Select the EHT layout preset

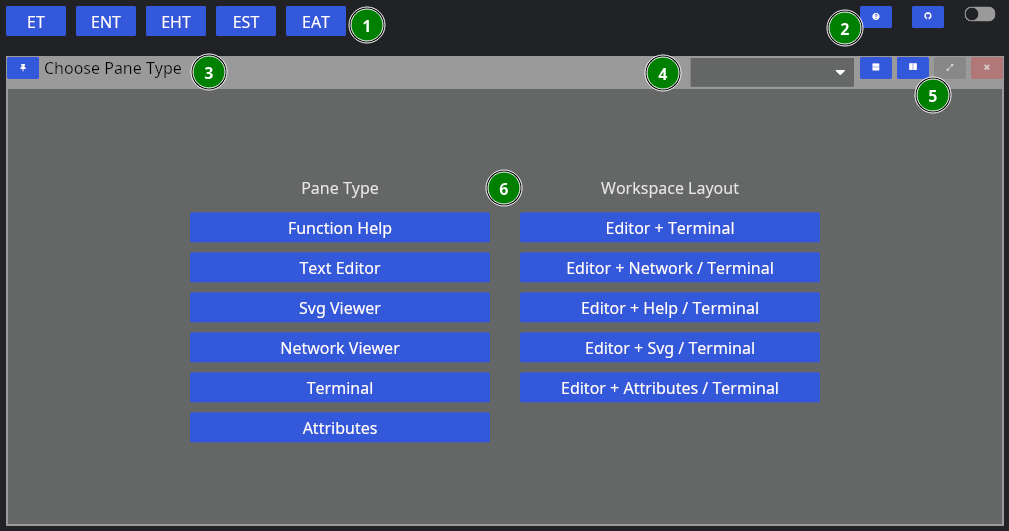point(176,22)
